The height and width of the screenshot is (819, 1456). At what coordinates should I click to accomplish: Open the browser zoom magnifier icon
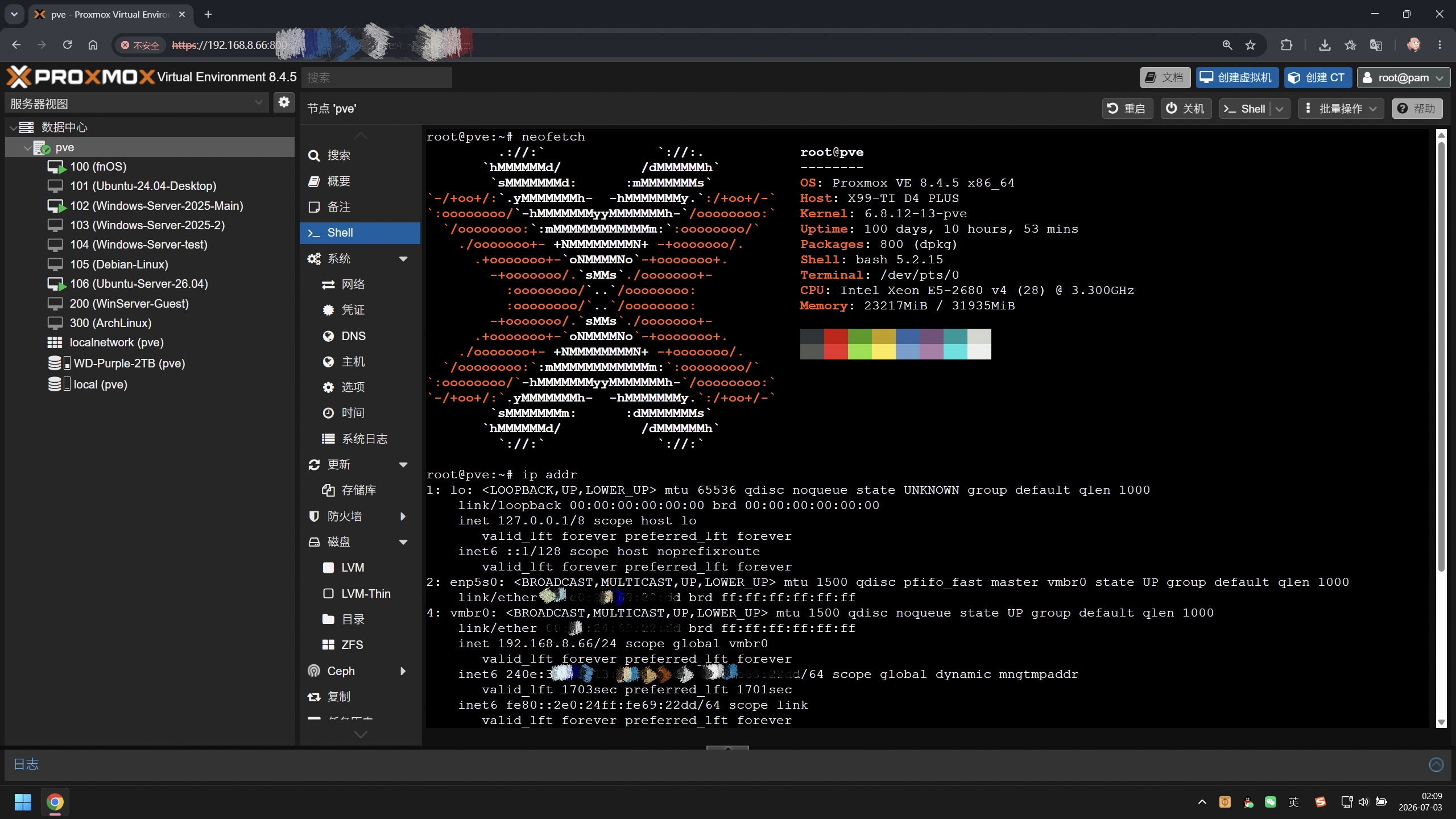1227,45
